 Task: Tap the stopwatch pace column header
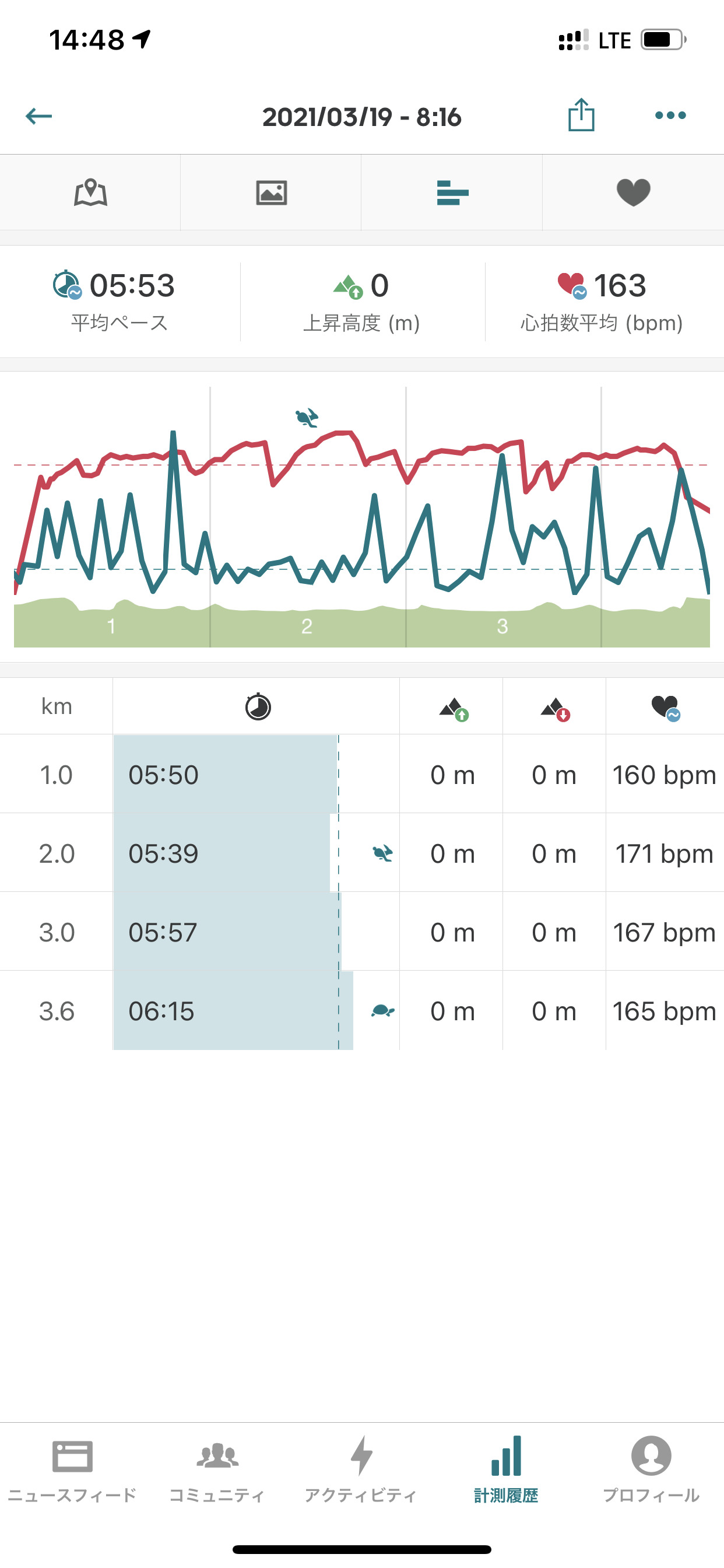257,706
